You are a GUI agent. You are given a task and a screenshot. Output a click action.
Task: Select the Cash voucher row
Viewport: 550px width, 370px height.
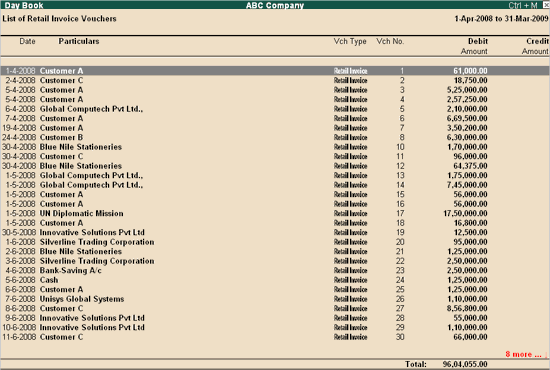[x=275, y=280]
